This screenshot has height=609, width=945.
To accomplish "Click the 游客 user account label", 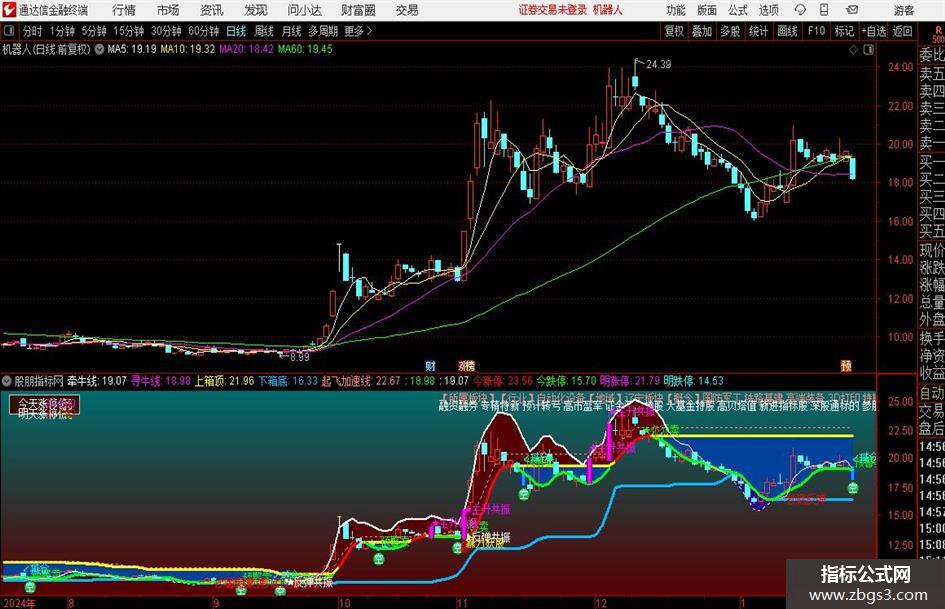I will coord(904,10).
